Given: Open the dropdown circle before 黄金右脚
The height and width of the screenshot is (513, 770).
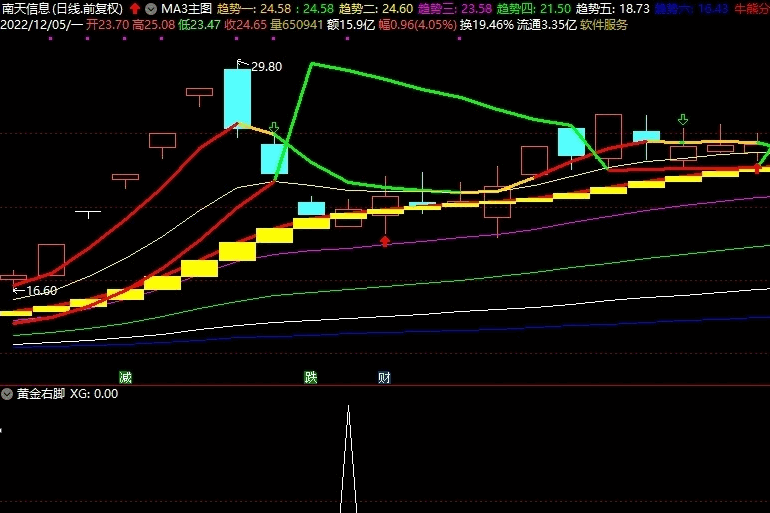Looking at the screenshot, I should (x=7, y=394).
